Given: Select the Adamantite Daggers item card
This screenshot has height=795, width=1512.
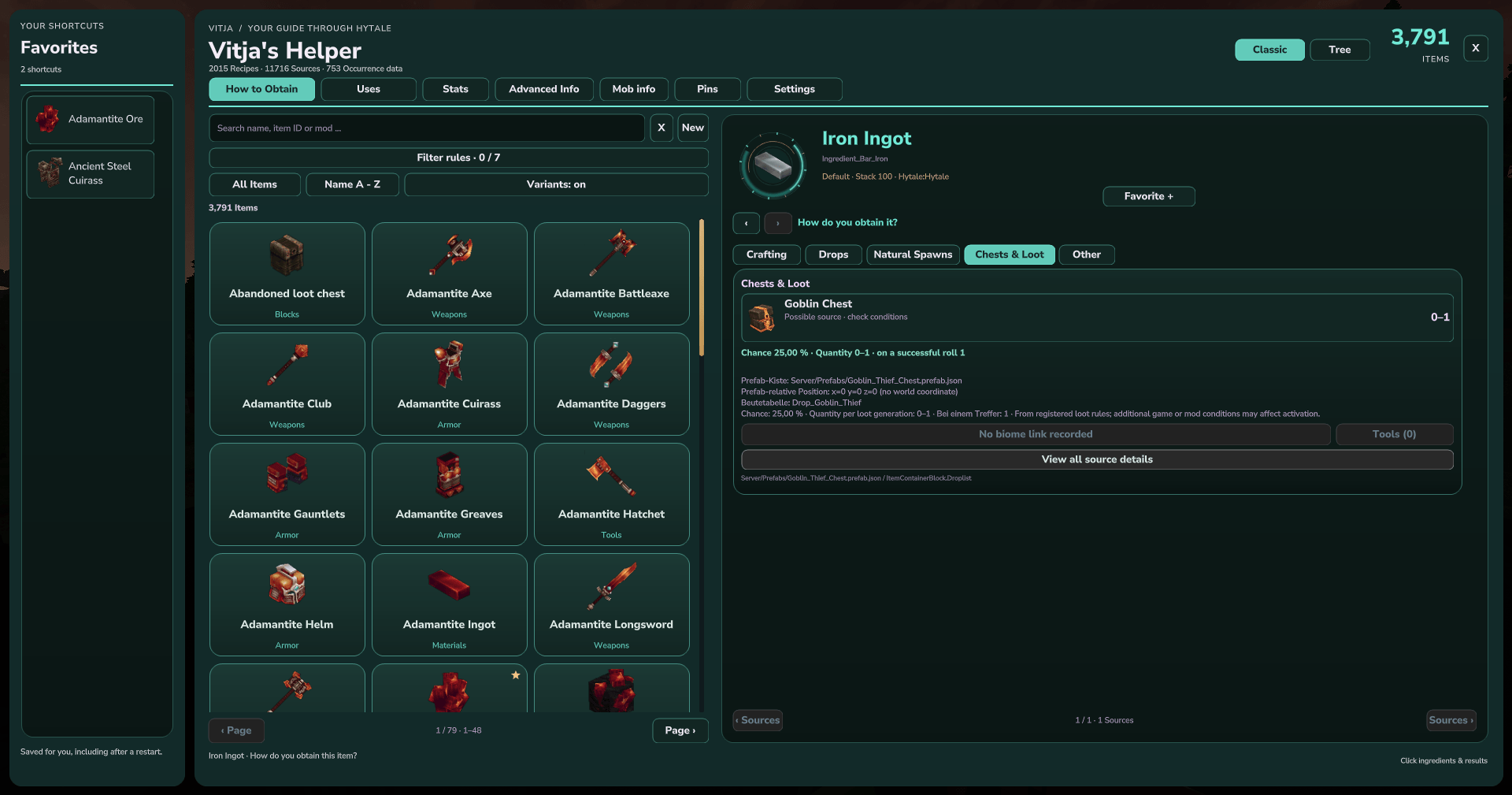Looking at the screenshot, I should [x=611, y=384].
